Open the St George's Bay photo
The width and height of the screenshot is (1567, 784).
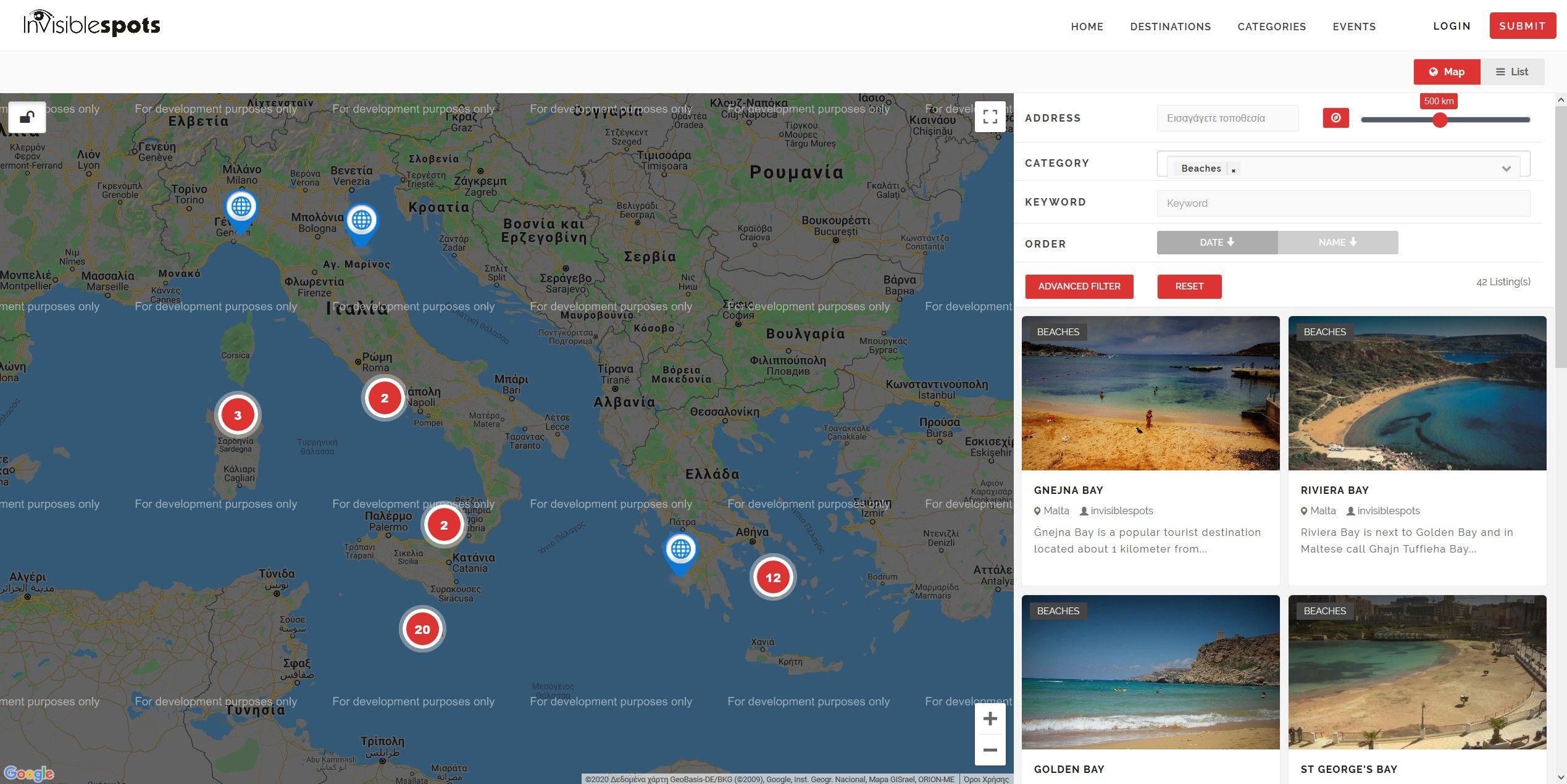[x=1417, y=672]
